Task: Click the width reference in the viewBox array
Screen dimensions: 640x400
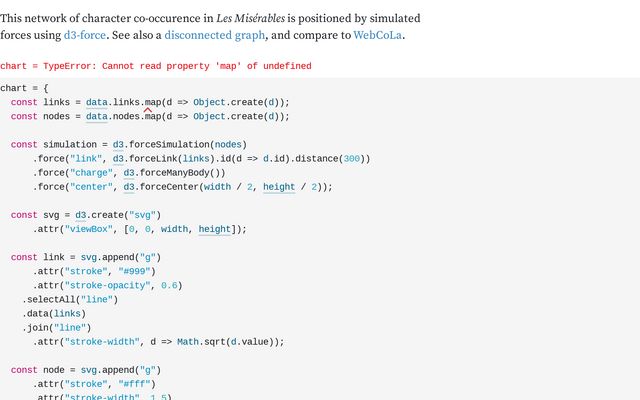Action: (x=175, y=229)
